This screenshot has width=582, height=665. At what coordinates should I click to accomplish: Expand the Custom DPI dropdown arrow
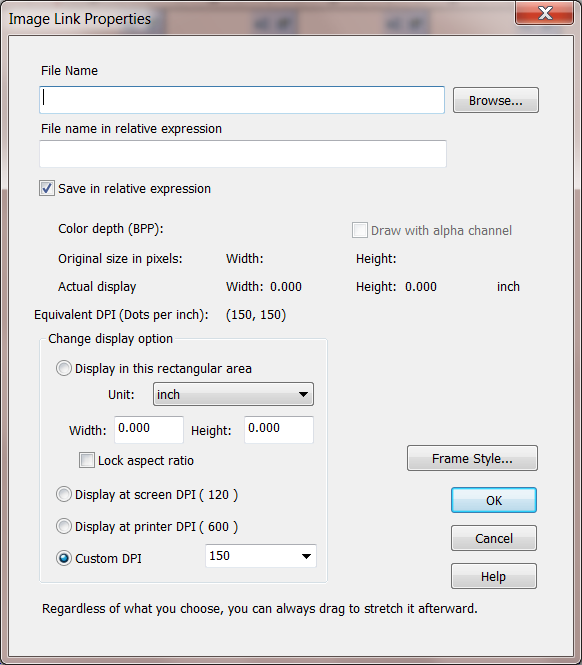coord(306,556)
